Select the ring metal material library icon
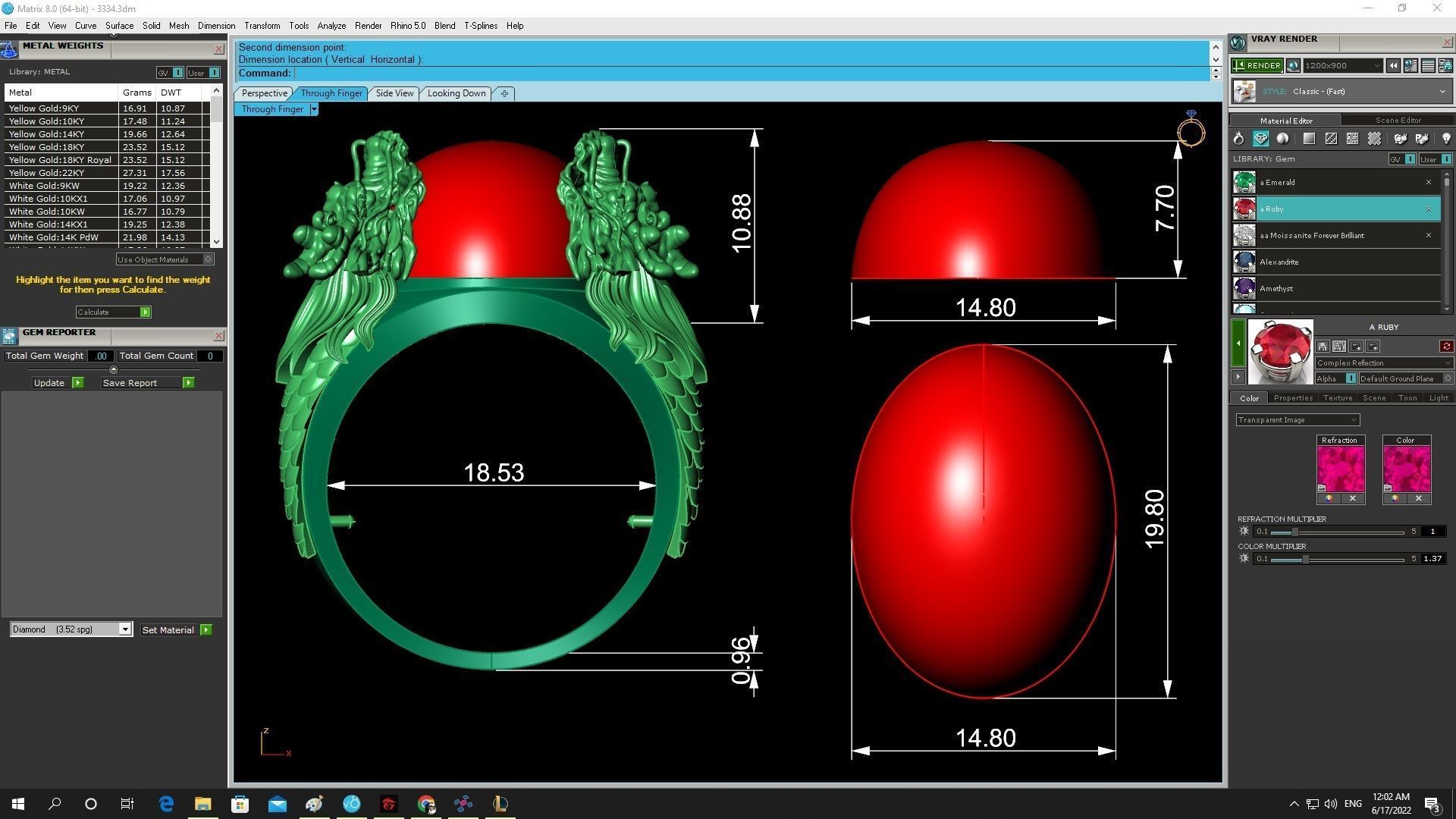The width and height of the screenshot is (1456, 819). (x=1238, y=139)
